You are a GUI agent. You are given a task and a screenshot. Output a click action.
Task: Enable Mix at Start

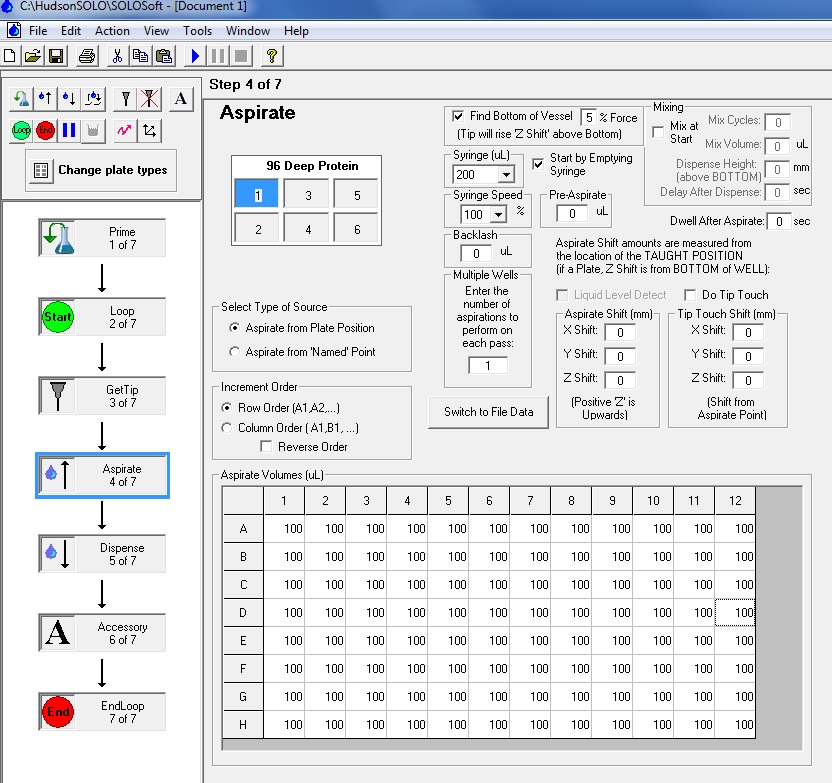point(657,134)
